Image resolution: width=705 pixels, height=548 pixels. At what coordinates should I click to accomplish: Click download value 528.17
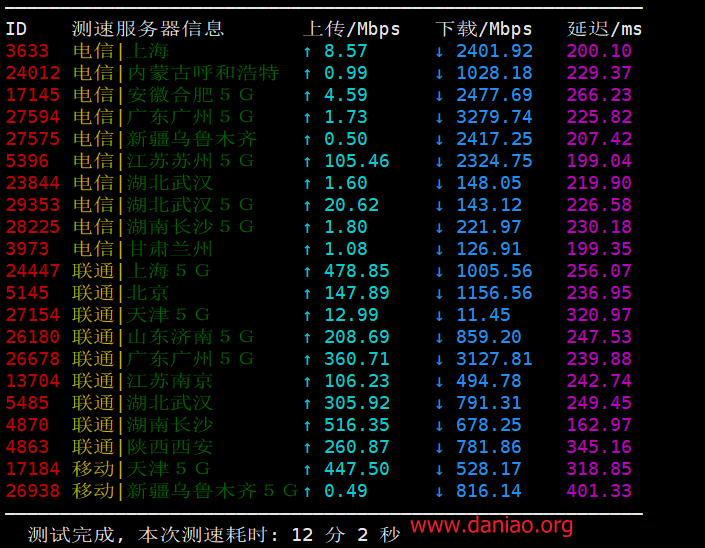click(x=489, y=469)
